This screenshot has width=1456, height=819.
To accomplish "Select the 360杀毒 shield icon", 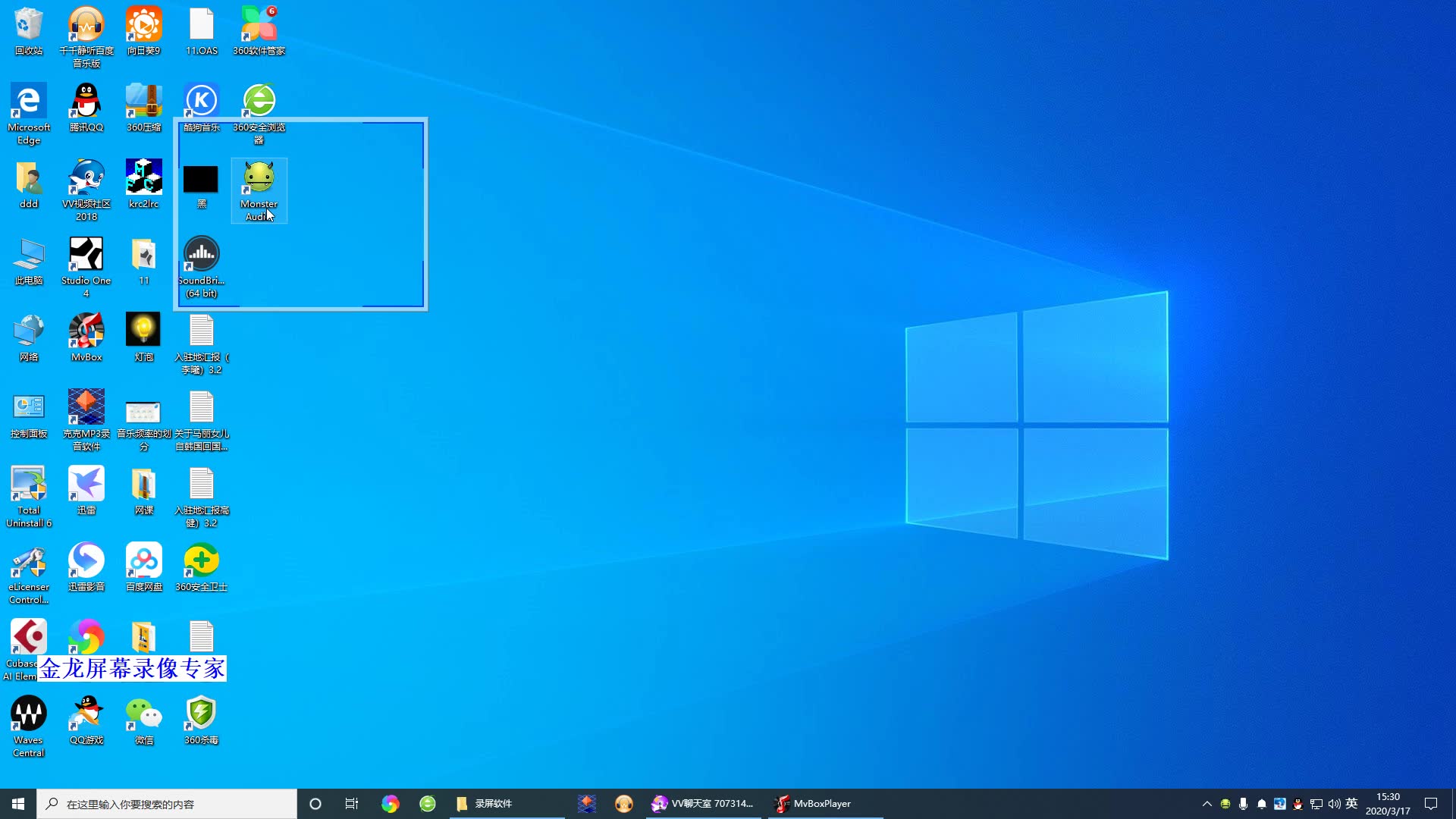I will pyautogui.click(x=202, y=720).
